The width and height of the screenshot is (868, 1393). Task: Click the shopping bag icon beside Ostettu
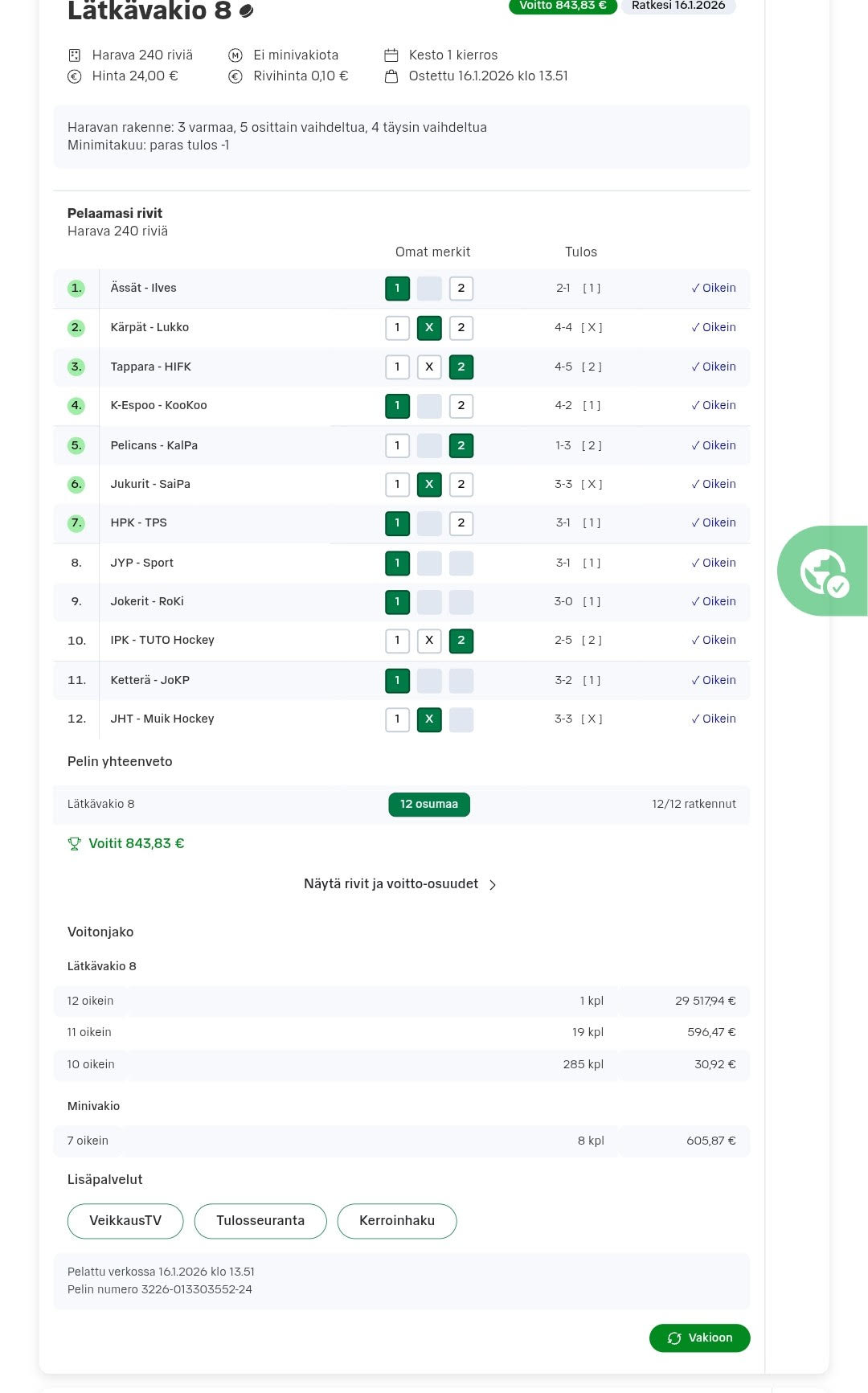tap(391, 76)
